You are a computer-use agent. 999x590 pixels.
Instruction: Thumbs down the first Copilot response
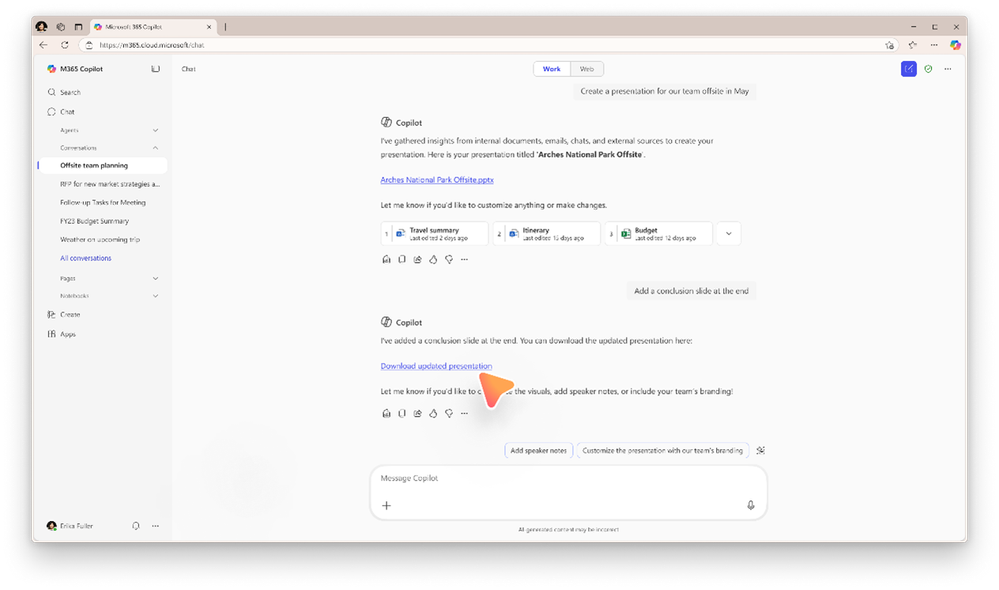click(449, 259)
